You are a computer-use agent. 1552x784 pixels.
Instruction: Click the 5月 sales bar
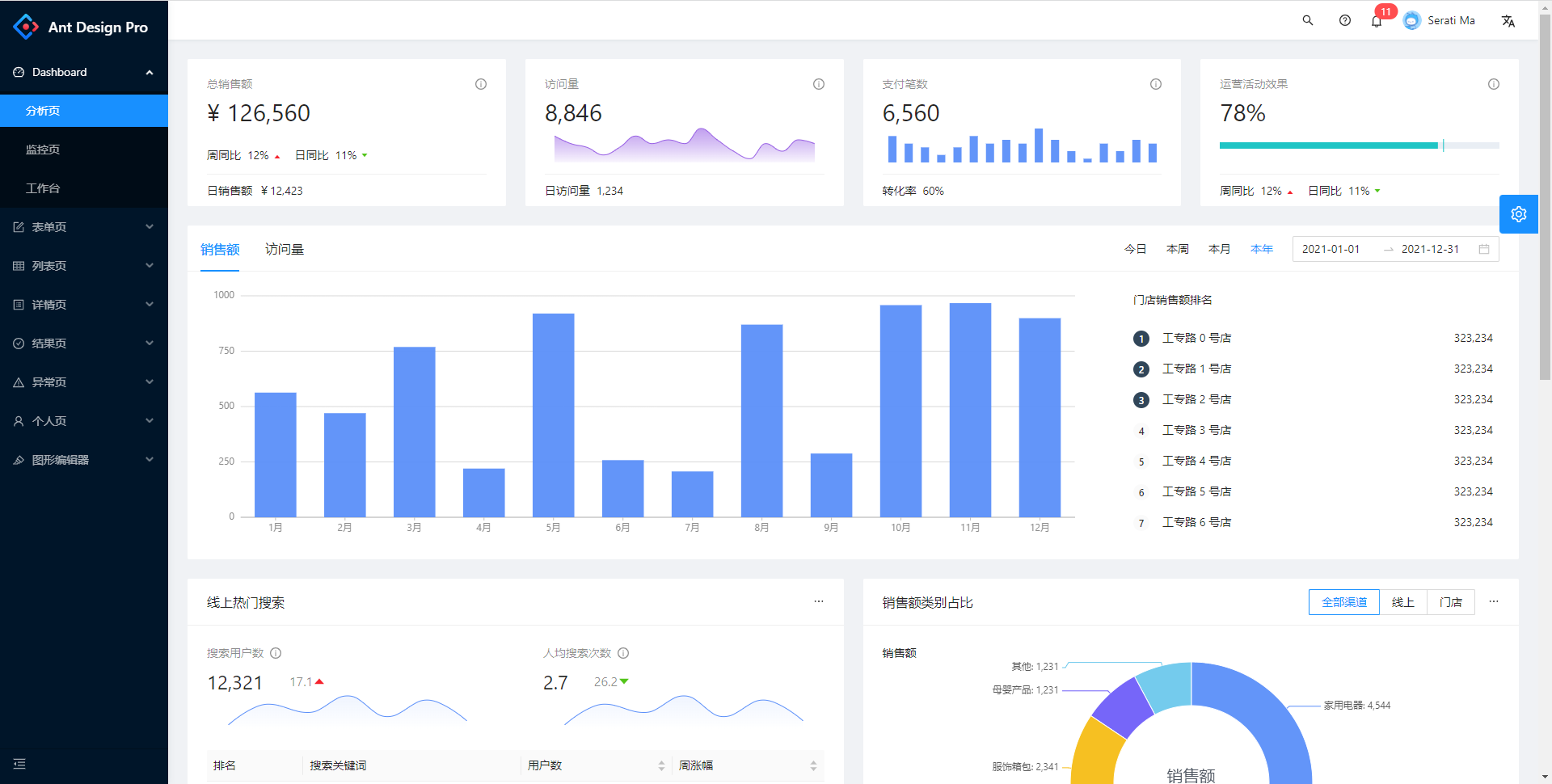pos(553,415)
